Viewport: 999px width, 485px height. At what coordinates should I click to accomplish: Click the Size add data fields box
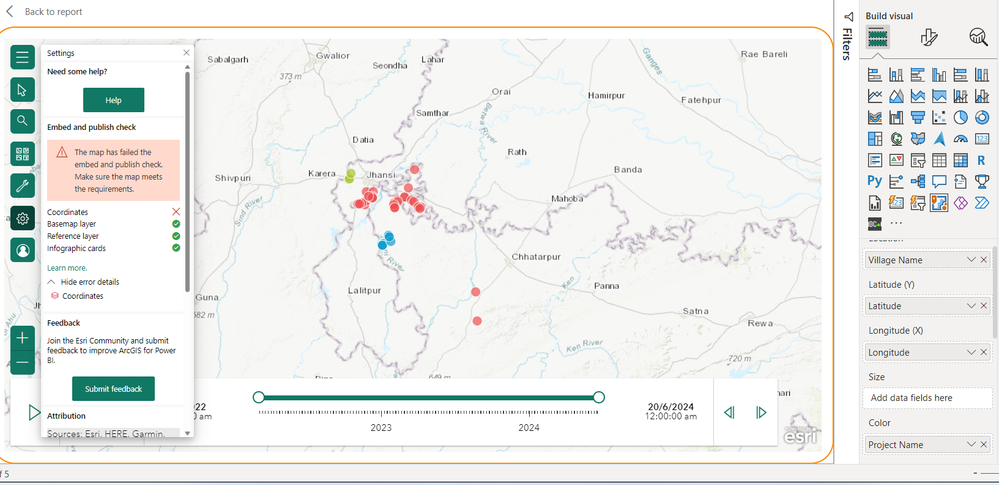click(928, 398)
